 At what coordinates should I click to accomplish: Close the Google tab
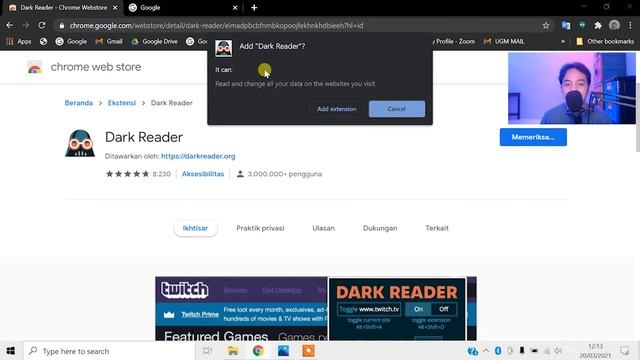[235, 8]
